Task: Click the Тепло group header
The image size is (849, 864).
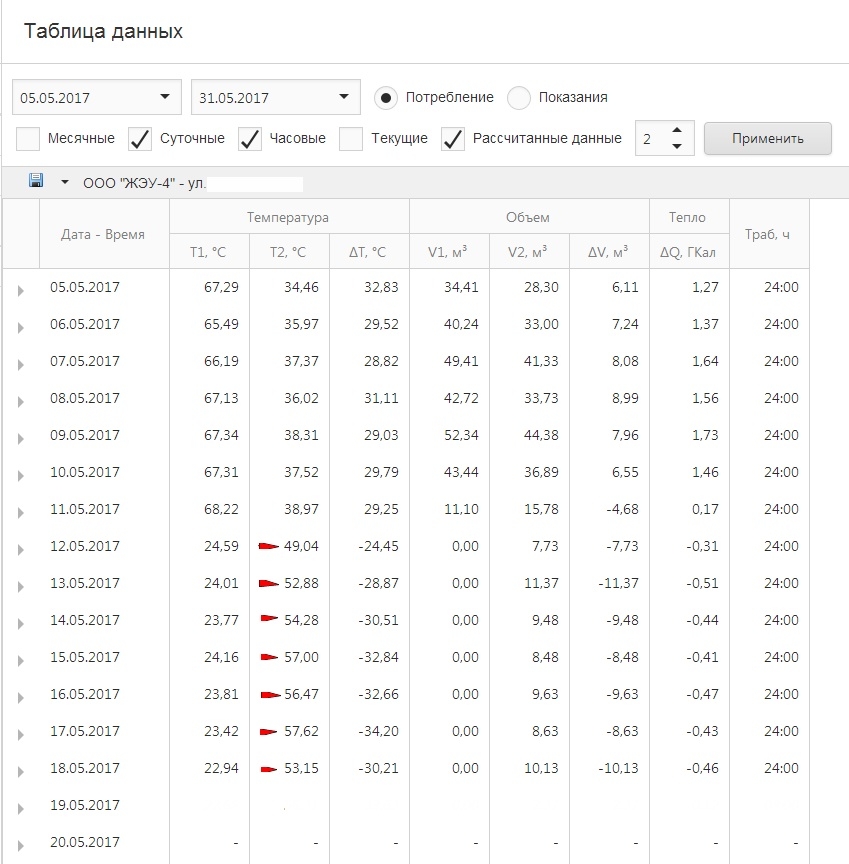Action: click(x=689, y=217)
